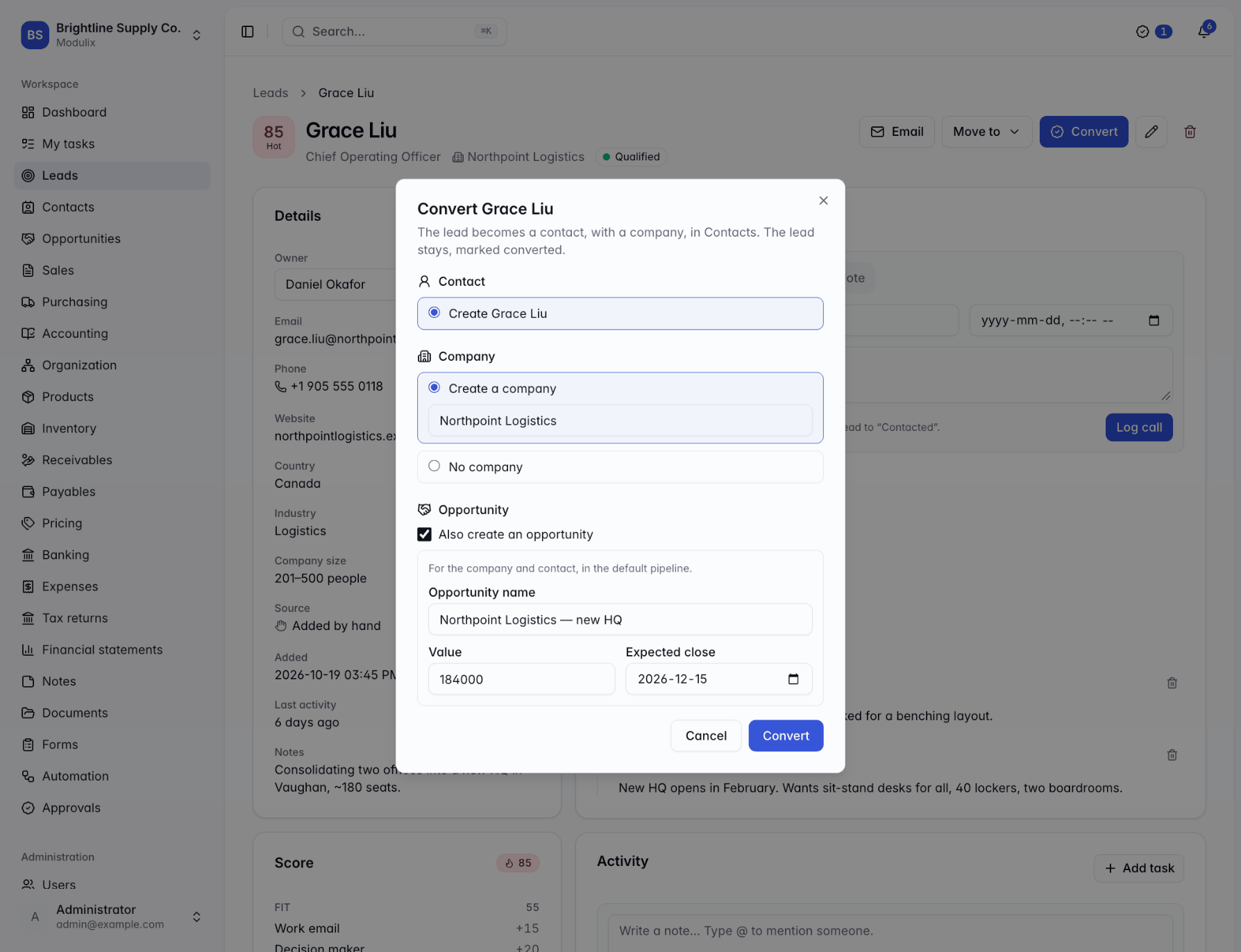Focus the Search box in the top bar

tap(394, 32)
